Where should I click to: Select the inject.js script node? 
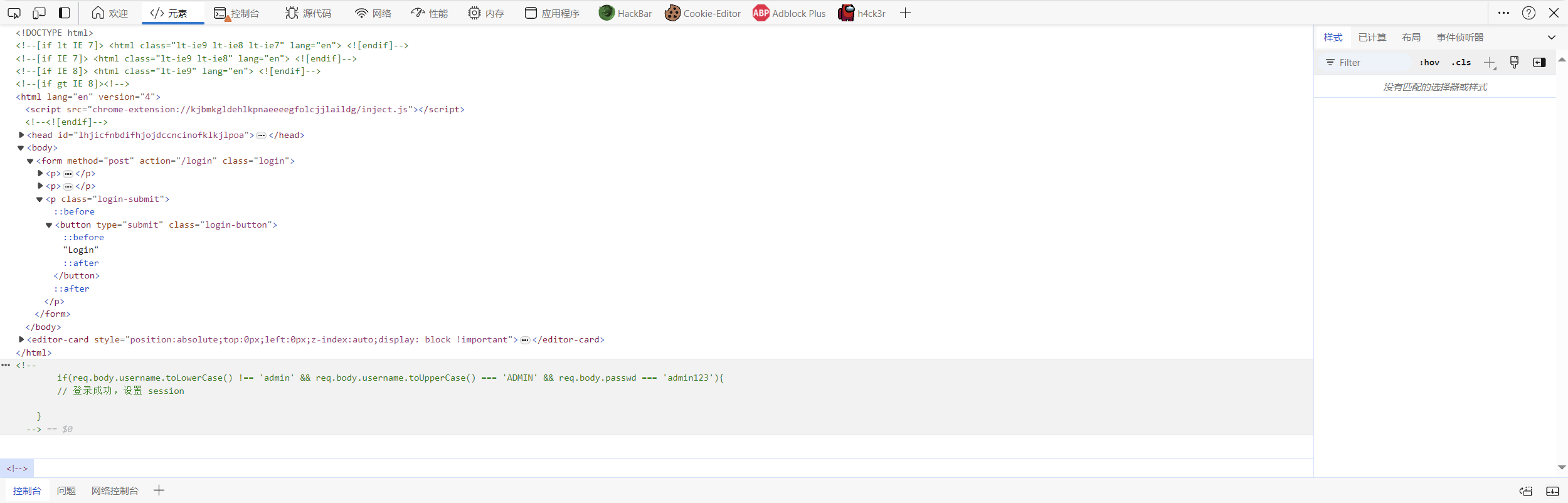(x=245, y=109)
